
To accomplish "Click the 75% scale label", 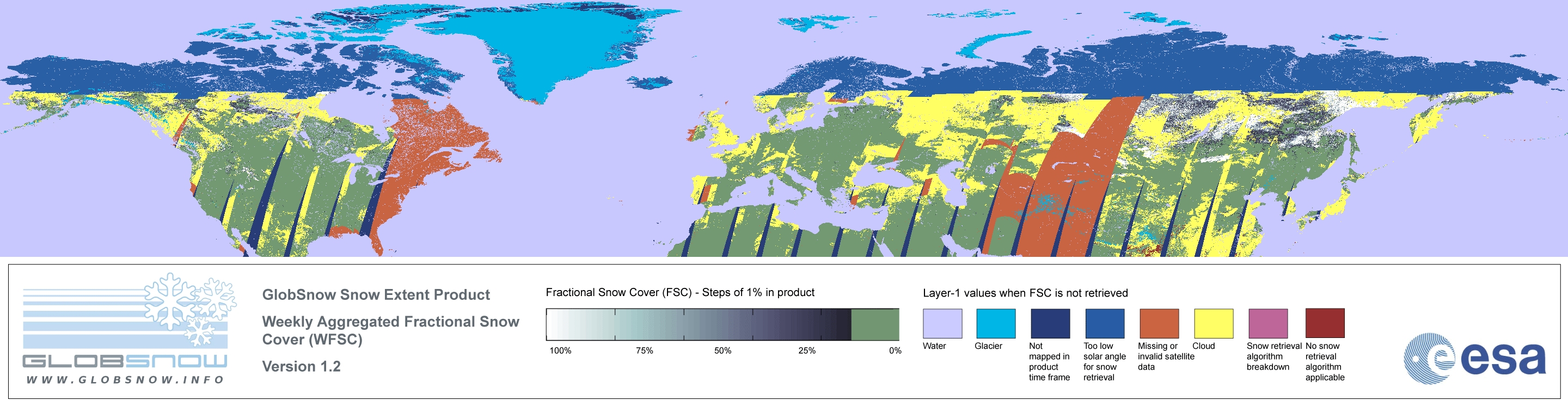I will (x=644, y=350).
